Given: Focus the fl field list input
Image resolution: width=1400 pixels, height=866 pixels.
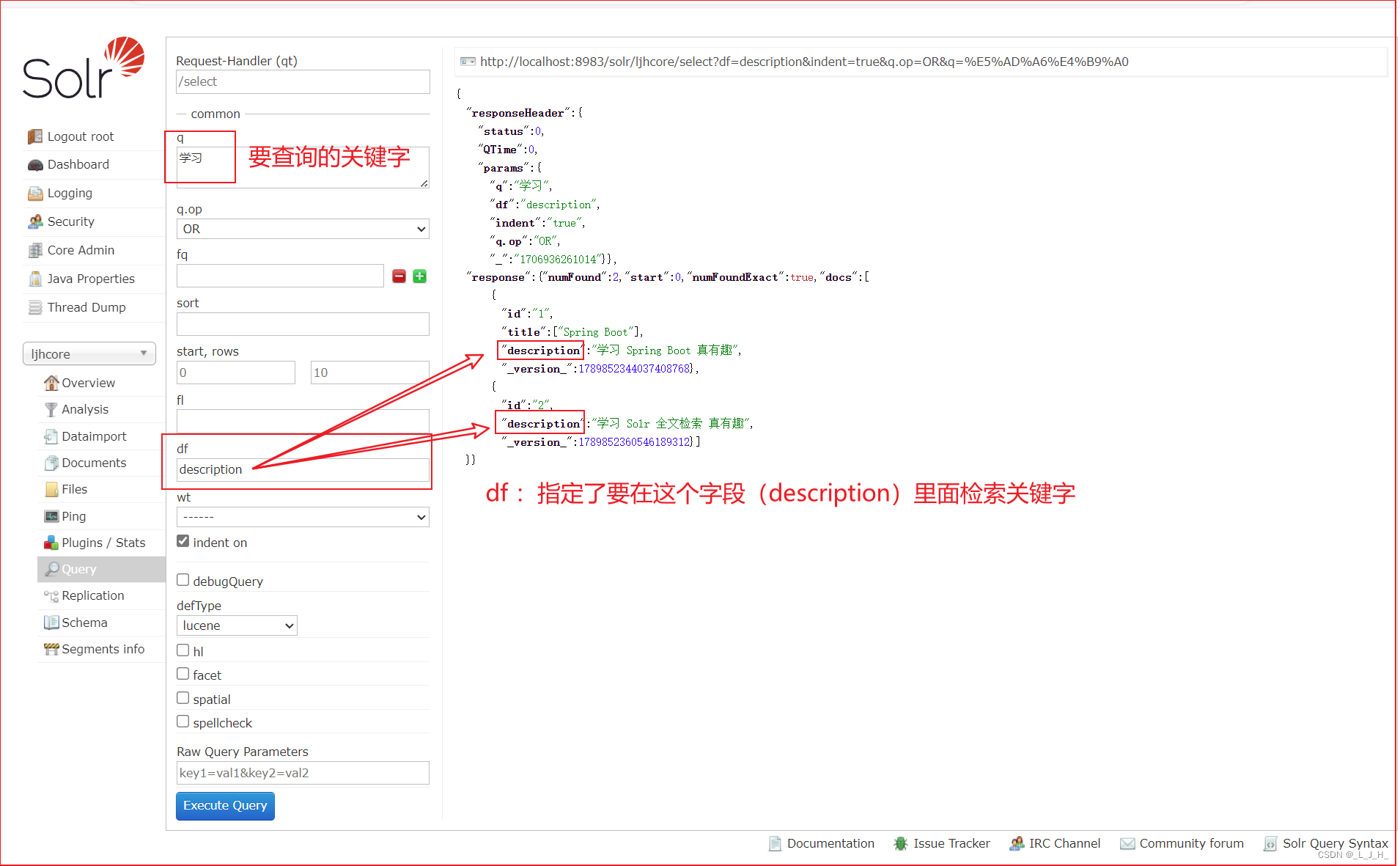Looking at the screenshot, I should tap(303, 421).
